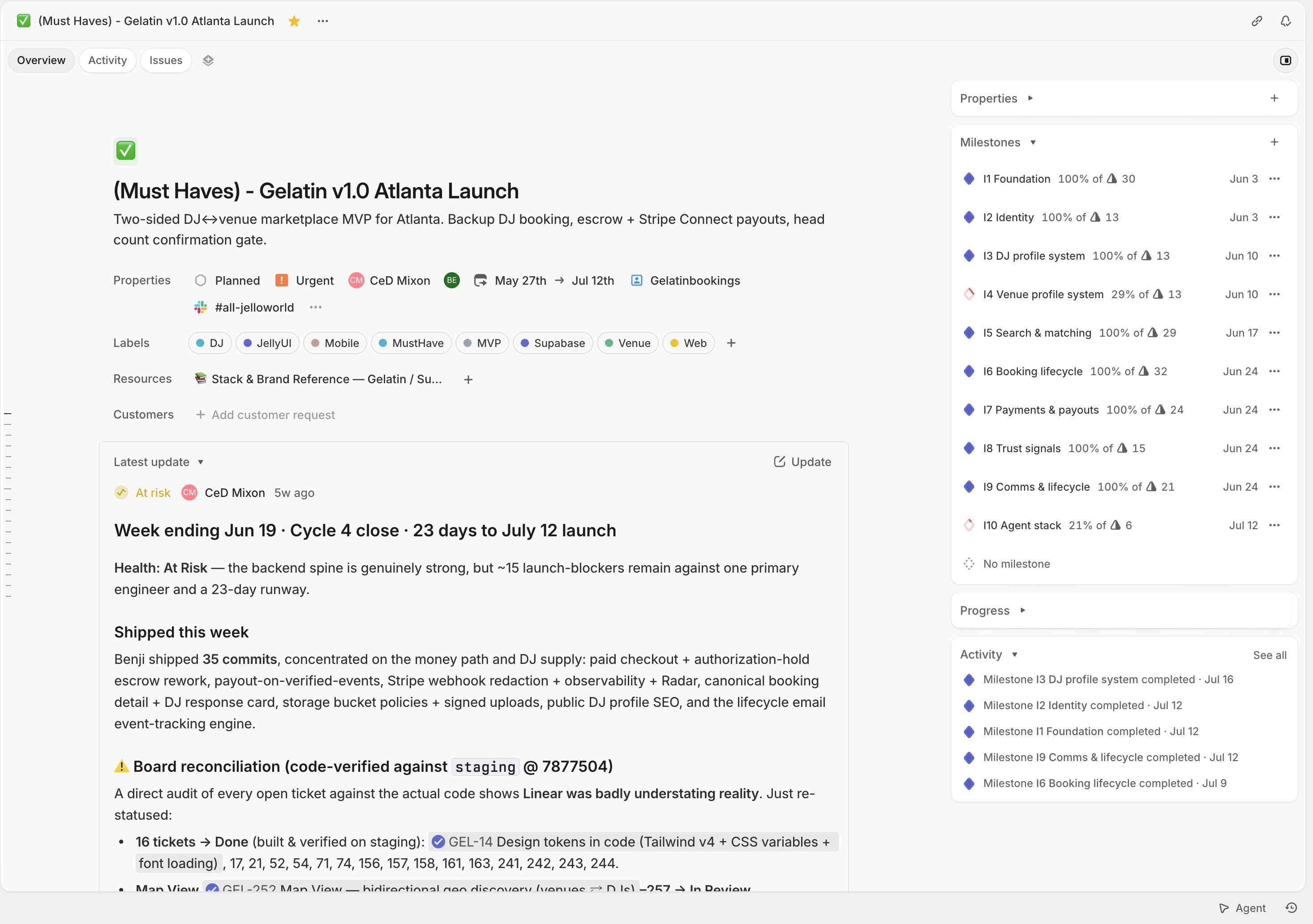Click the favorite star icon
The width and height of the screenshot is (1313, 924).
pyautogui.click(x=294, y=21)
